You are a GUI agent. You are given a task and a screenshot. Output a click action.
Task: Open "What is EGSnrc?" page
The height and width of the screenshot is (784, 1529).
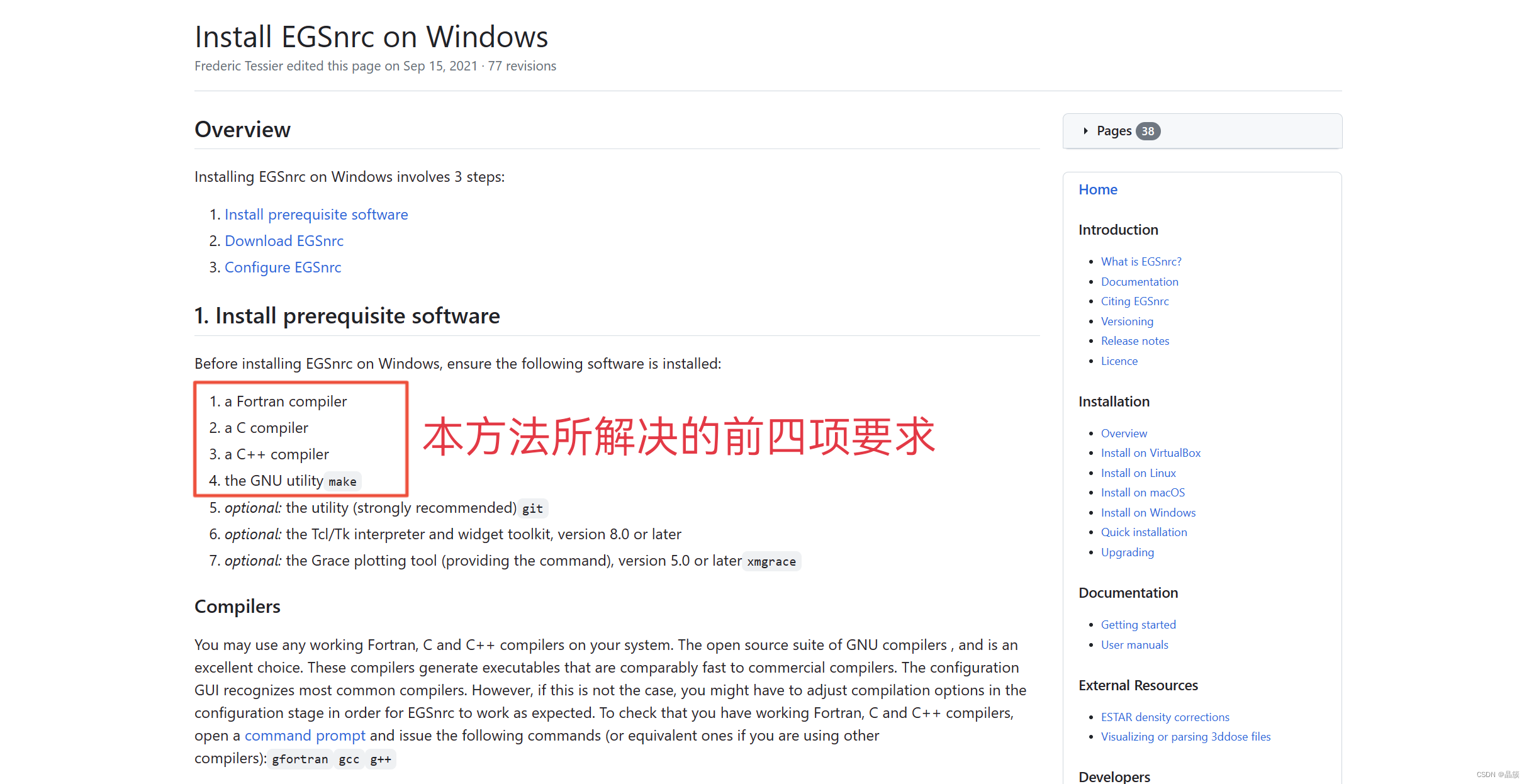click(1141, 261)
